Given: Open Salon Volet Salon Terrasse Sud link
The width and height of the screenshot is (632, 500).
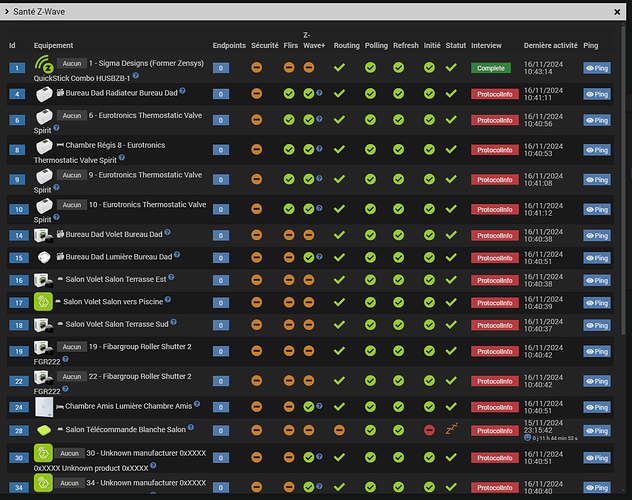Looking at the screenshot, I should tap(117, 324).
